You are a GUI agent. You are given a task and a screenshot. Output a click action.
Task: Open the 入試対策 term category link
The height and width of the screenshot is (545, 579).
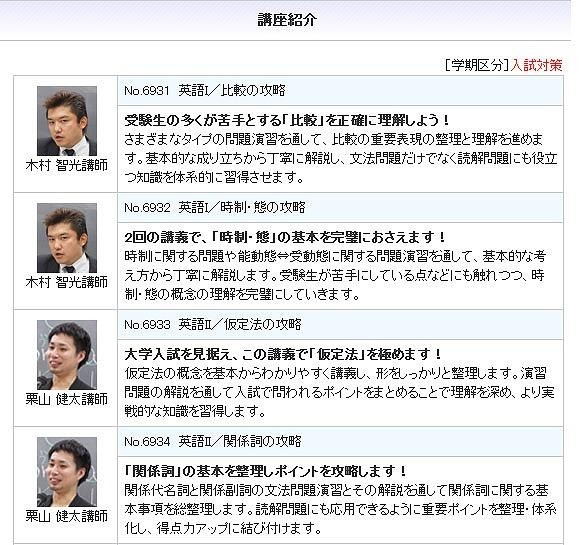pyautogui.click(x=537, y=65)
